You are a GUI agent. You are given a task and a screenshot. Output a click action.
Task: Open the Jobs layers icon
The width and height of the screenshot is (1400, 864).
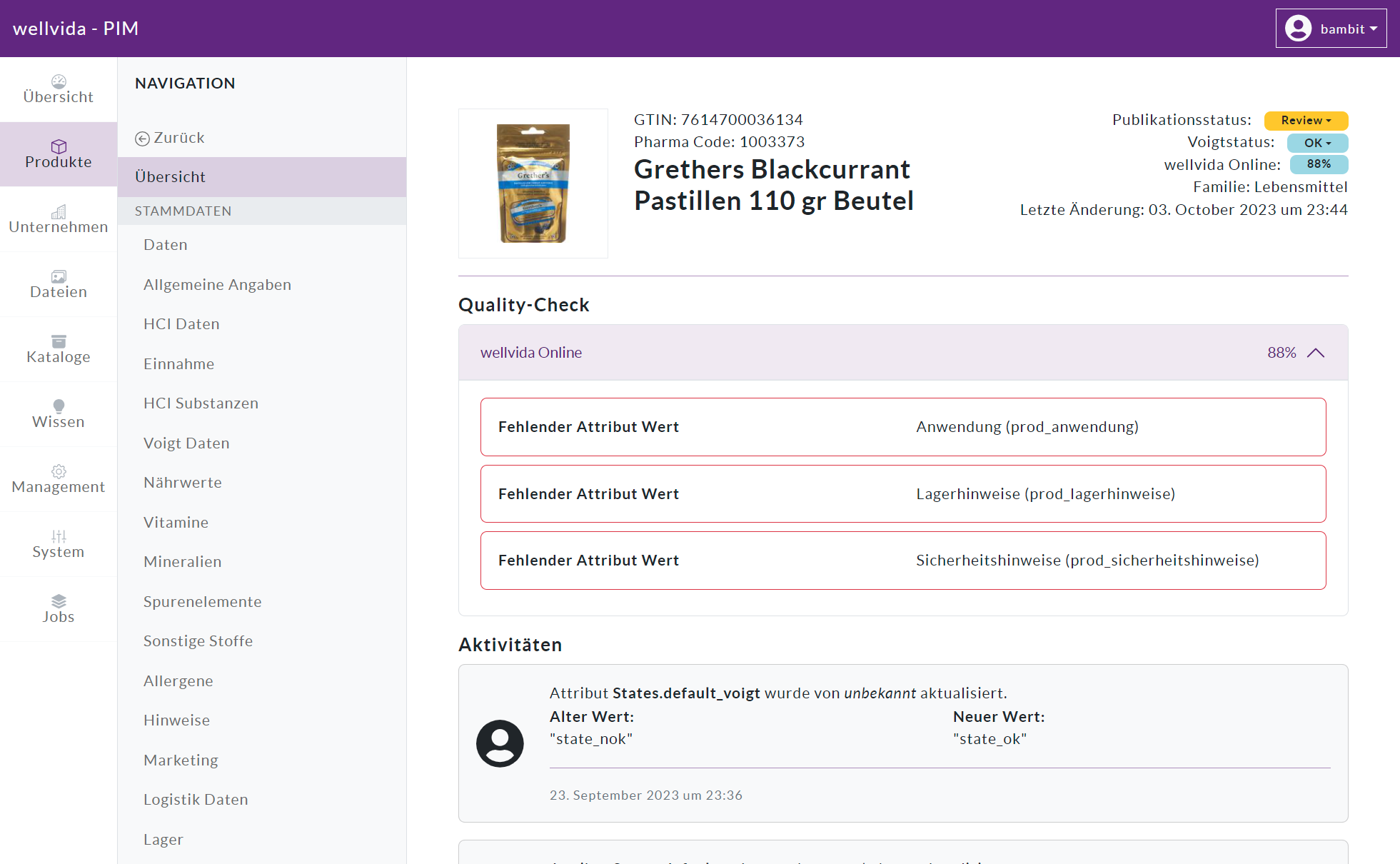tap(59, 601)
